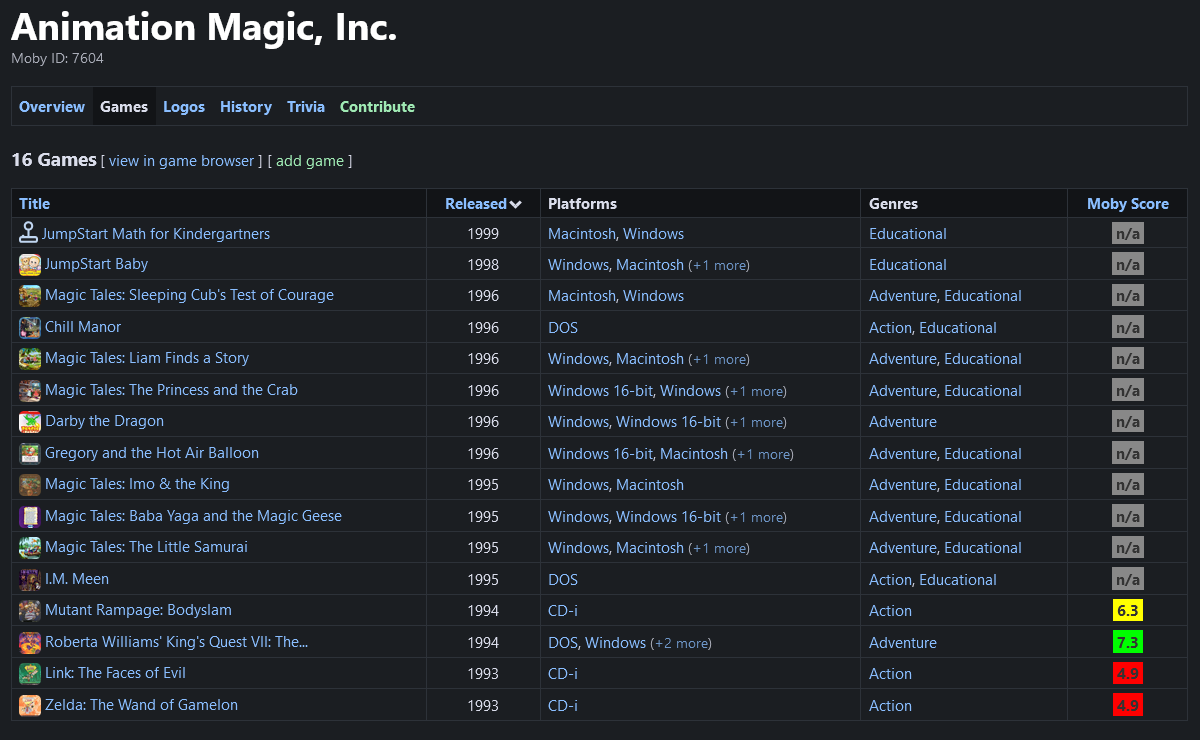Click The Little Samurai cover icon
Image resolution: width=1200 pixels, height=740 pixels.
pyautogui.click(x=30, y=547)
